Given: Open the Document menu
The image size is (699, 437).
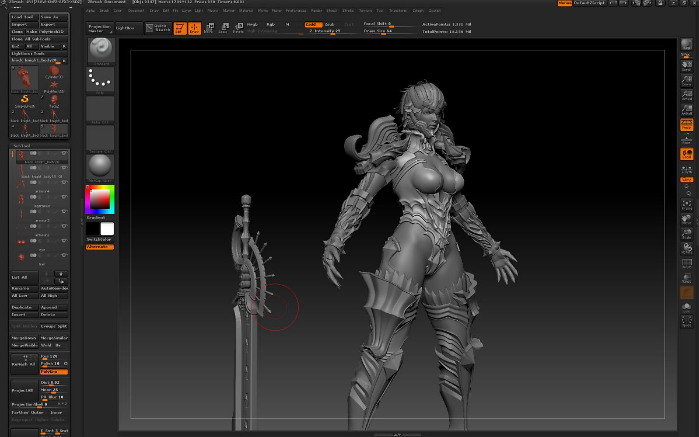Looking at the screenshot, I should pyautogui.click(x=136, y=10).
